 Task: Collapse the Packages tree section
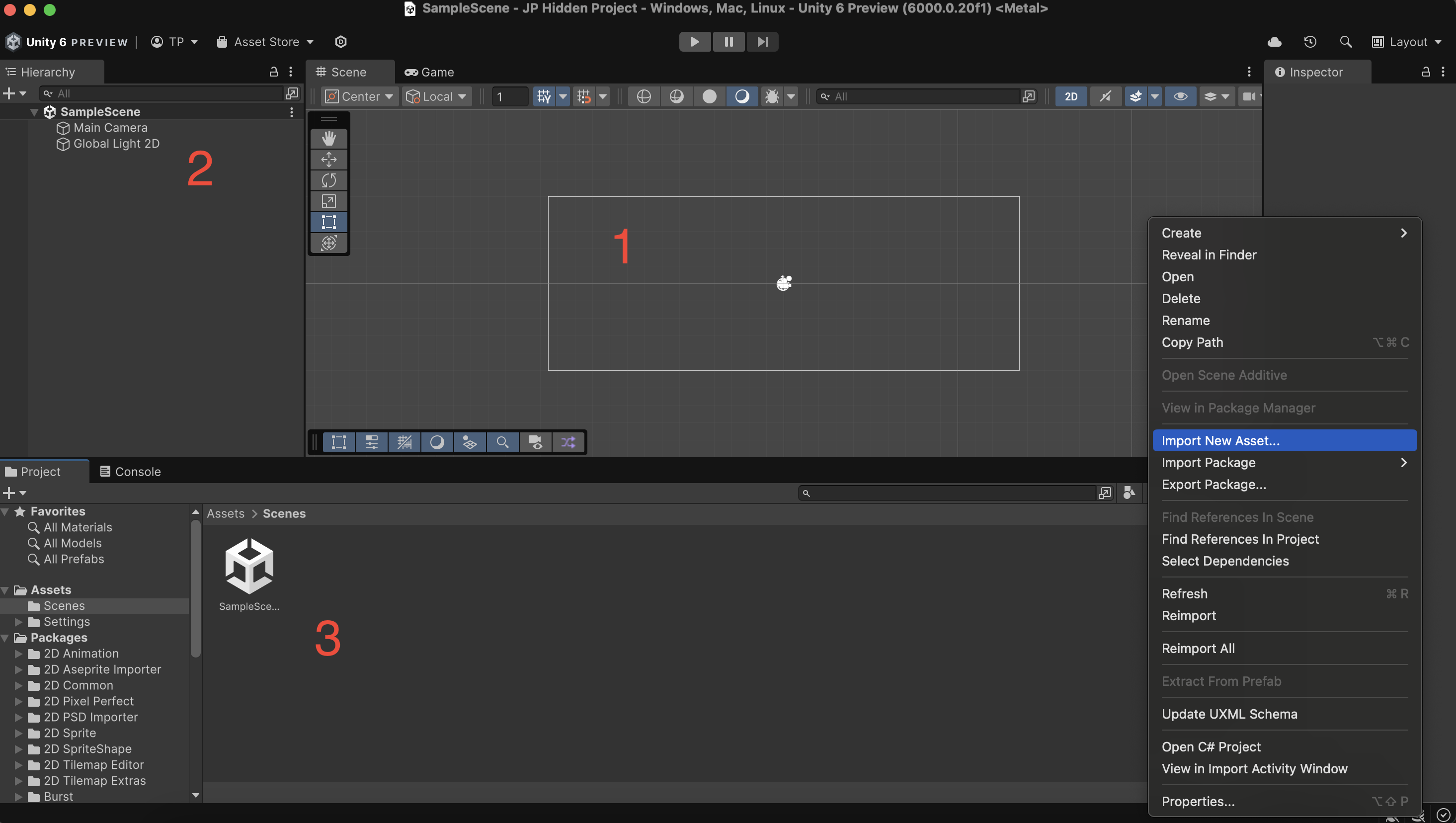pos(5,638)
